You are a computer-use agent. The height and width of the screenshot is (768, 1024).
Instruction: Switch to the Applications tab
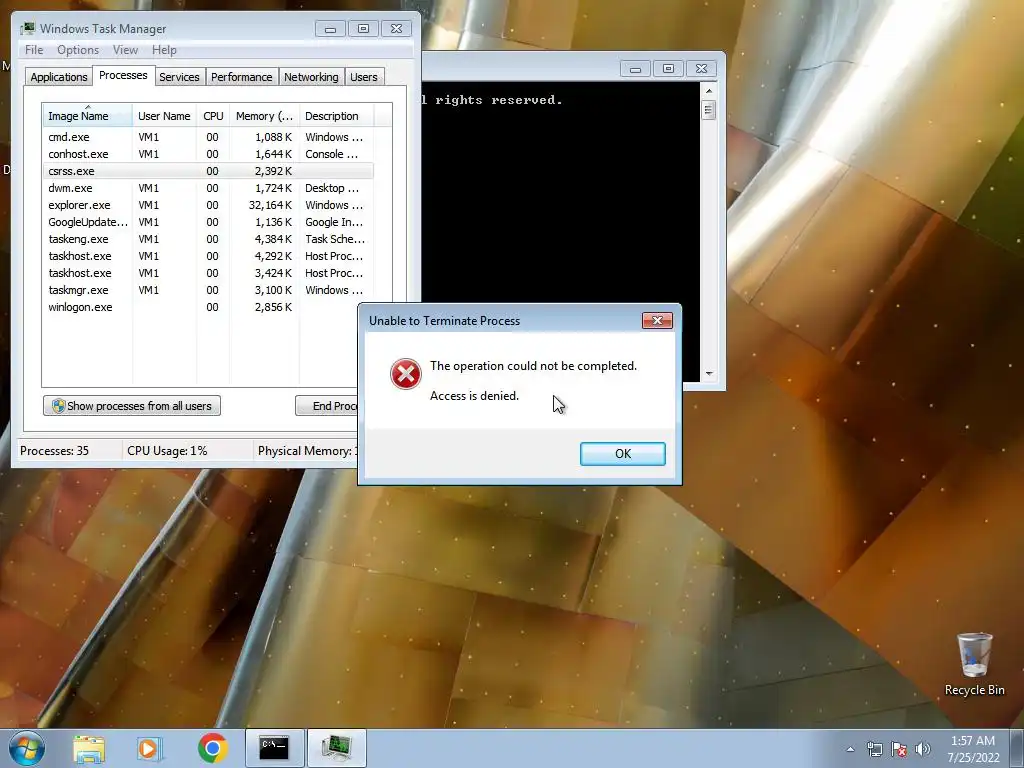coord(59,76)
